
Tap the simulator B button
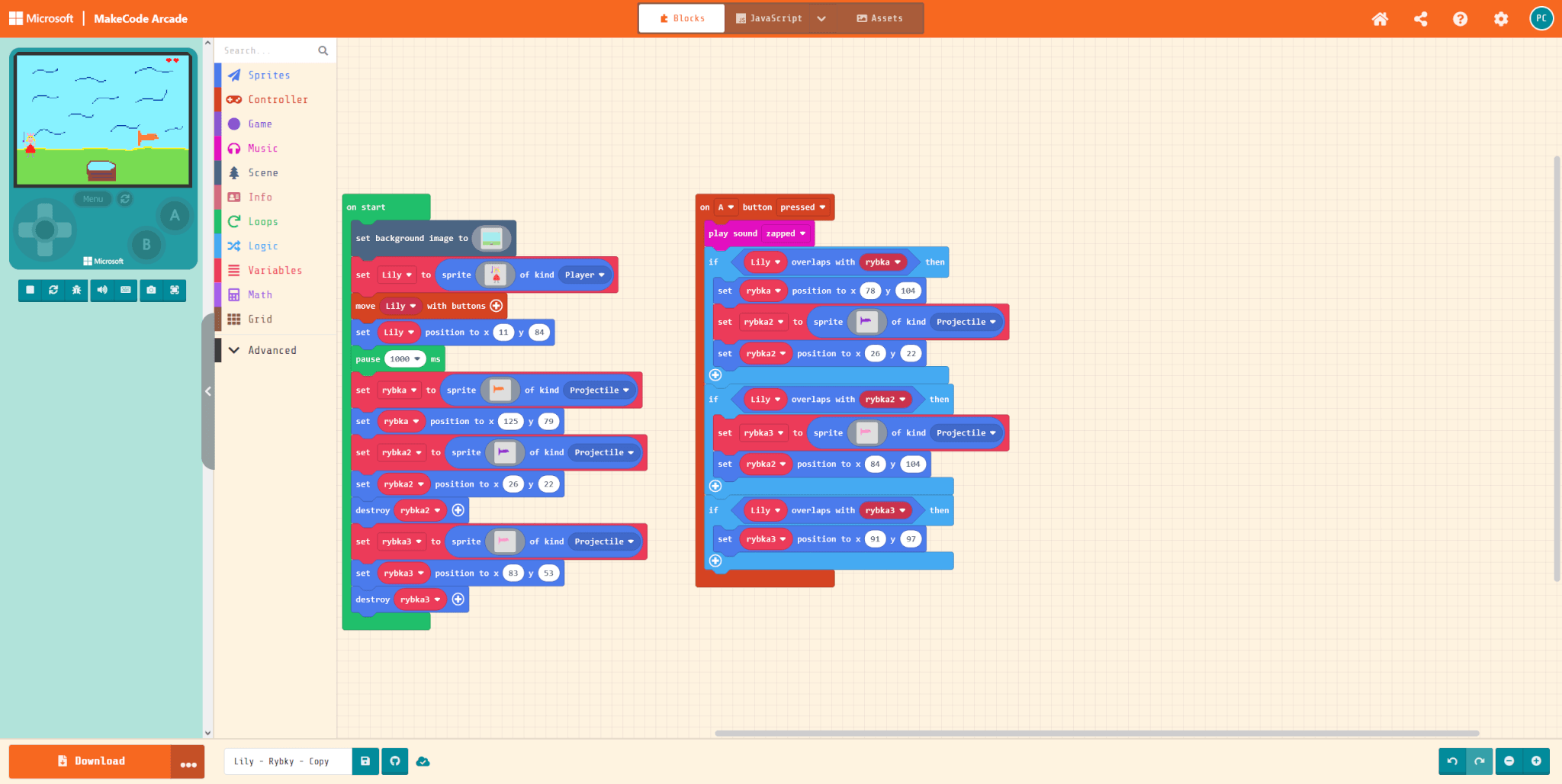click(x=146, y=245)
